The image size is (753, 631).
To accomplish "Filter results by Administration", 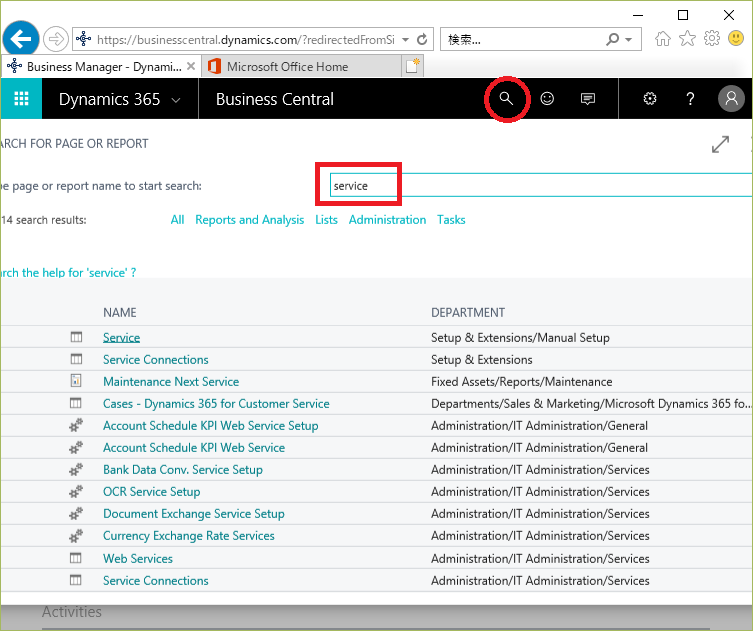I will [x=388, y=220].
